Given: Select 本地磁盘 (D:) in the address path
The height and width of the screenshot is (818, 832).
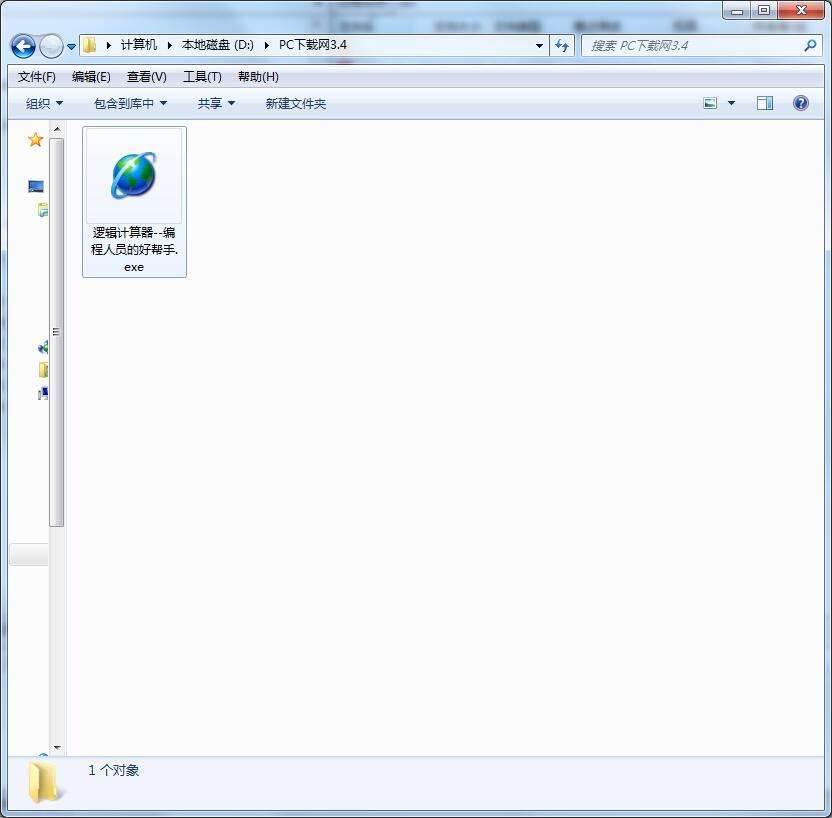Looking at the screenshot, I should pos(218,45).
